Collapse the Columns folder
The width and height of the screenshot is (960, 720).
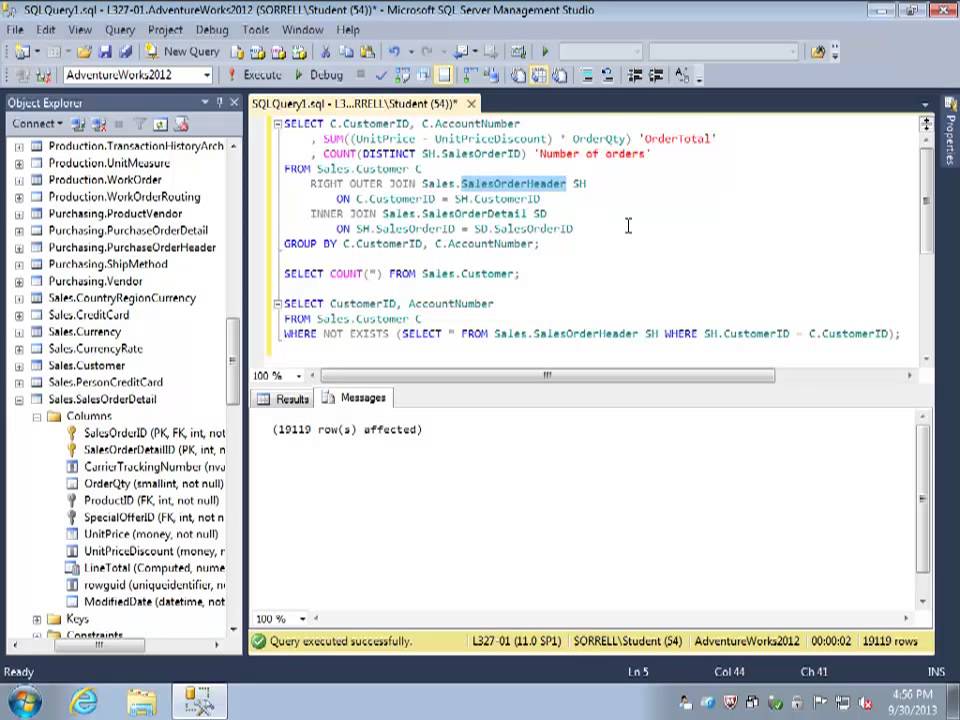(37, 417)
